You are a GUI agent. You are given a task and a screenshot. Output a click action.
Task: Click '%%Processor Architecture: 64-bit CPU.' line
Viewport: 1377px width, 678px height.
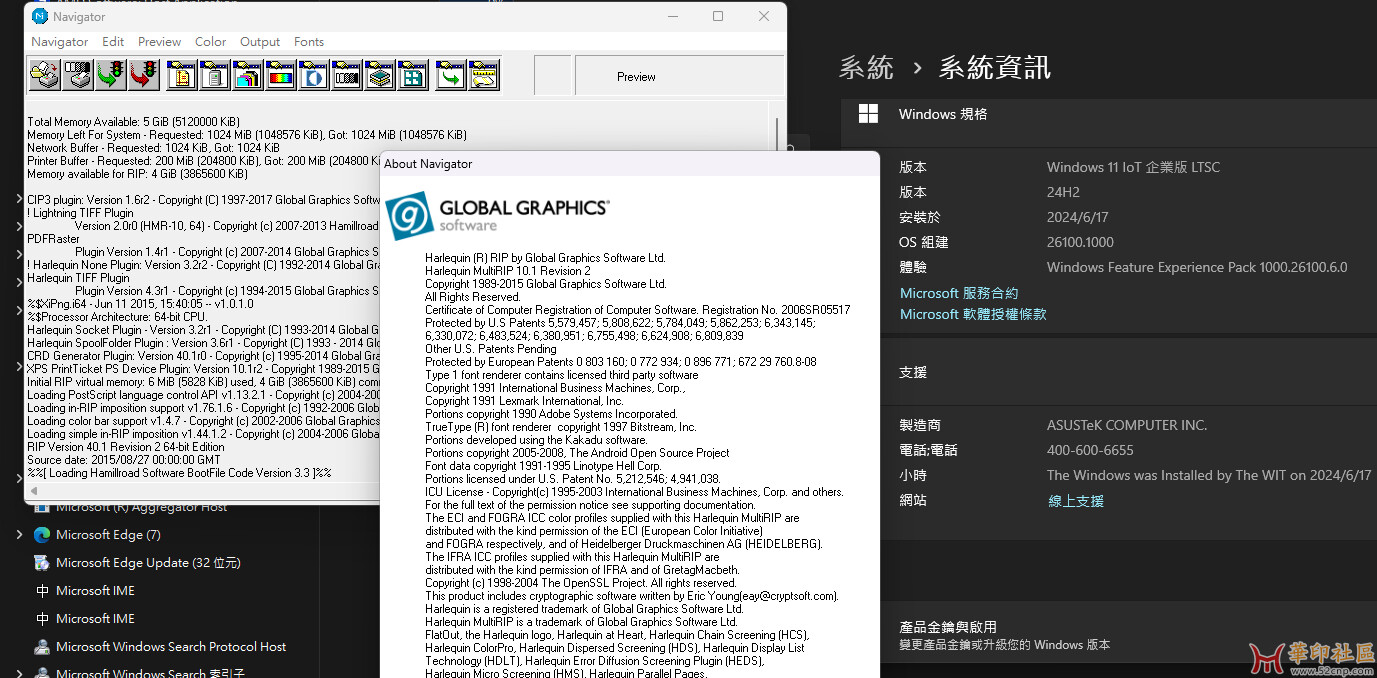pyautogui.click(x=117, y=317)
